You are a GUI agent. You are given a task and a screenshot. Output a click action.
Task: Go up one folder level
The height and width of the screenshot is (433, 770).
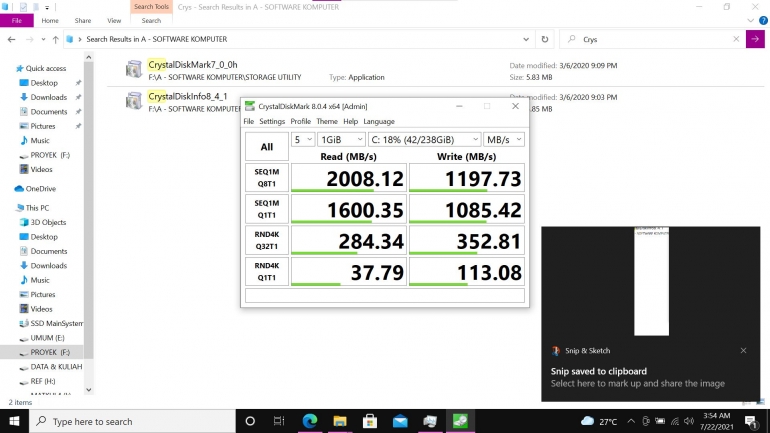(x=55, y=39)
